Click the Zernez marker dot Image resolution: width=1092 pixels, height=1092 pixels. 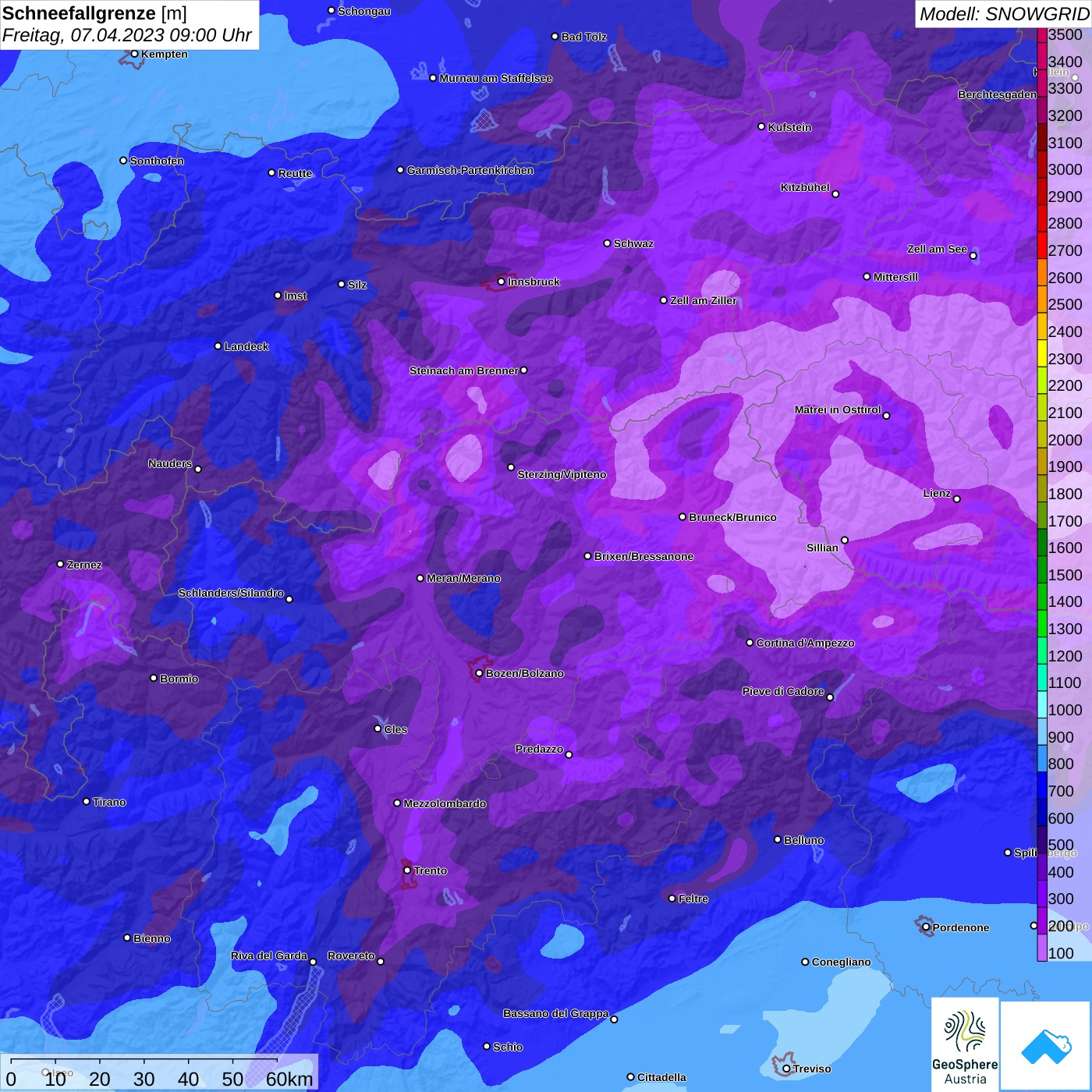click(60, 564)
